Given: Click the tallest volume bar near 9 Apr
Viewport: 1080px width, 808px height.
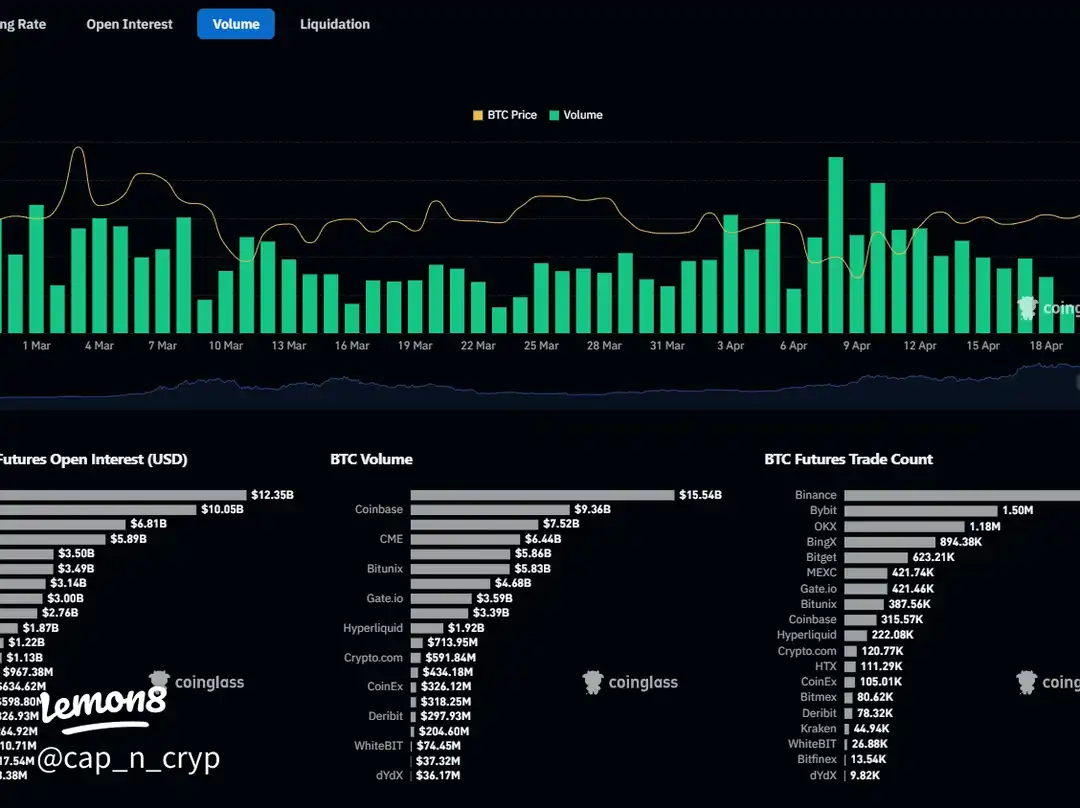Looking at the screenshot, I should coord(837,240).
